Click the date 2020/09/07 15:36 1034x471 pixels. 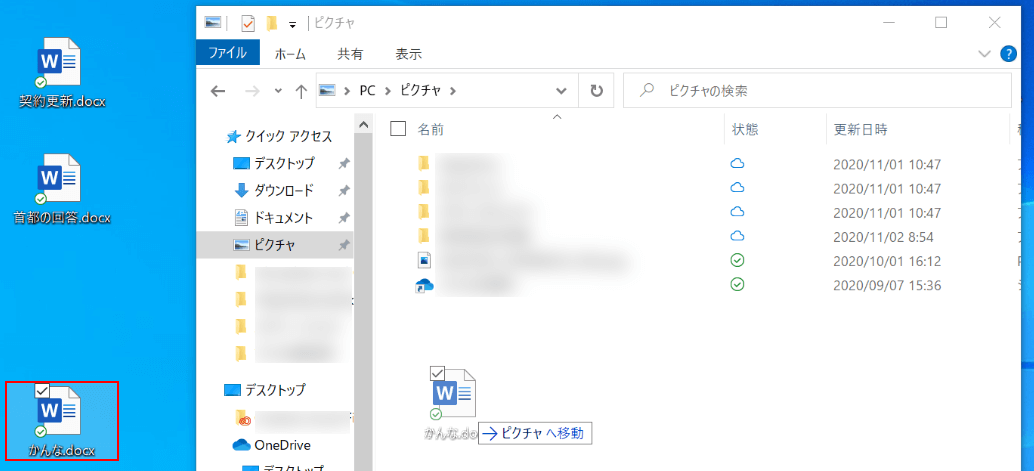887,286
